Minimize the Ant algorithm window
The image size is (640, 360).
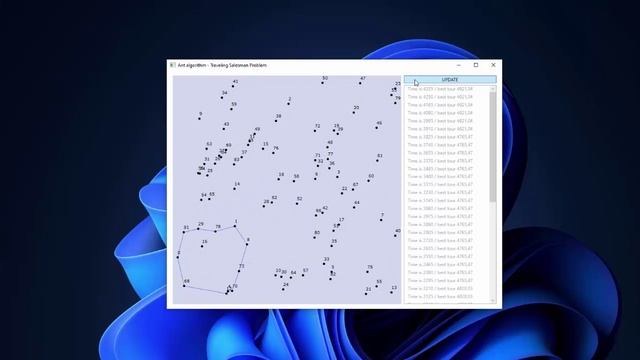click(459, 65)
